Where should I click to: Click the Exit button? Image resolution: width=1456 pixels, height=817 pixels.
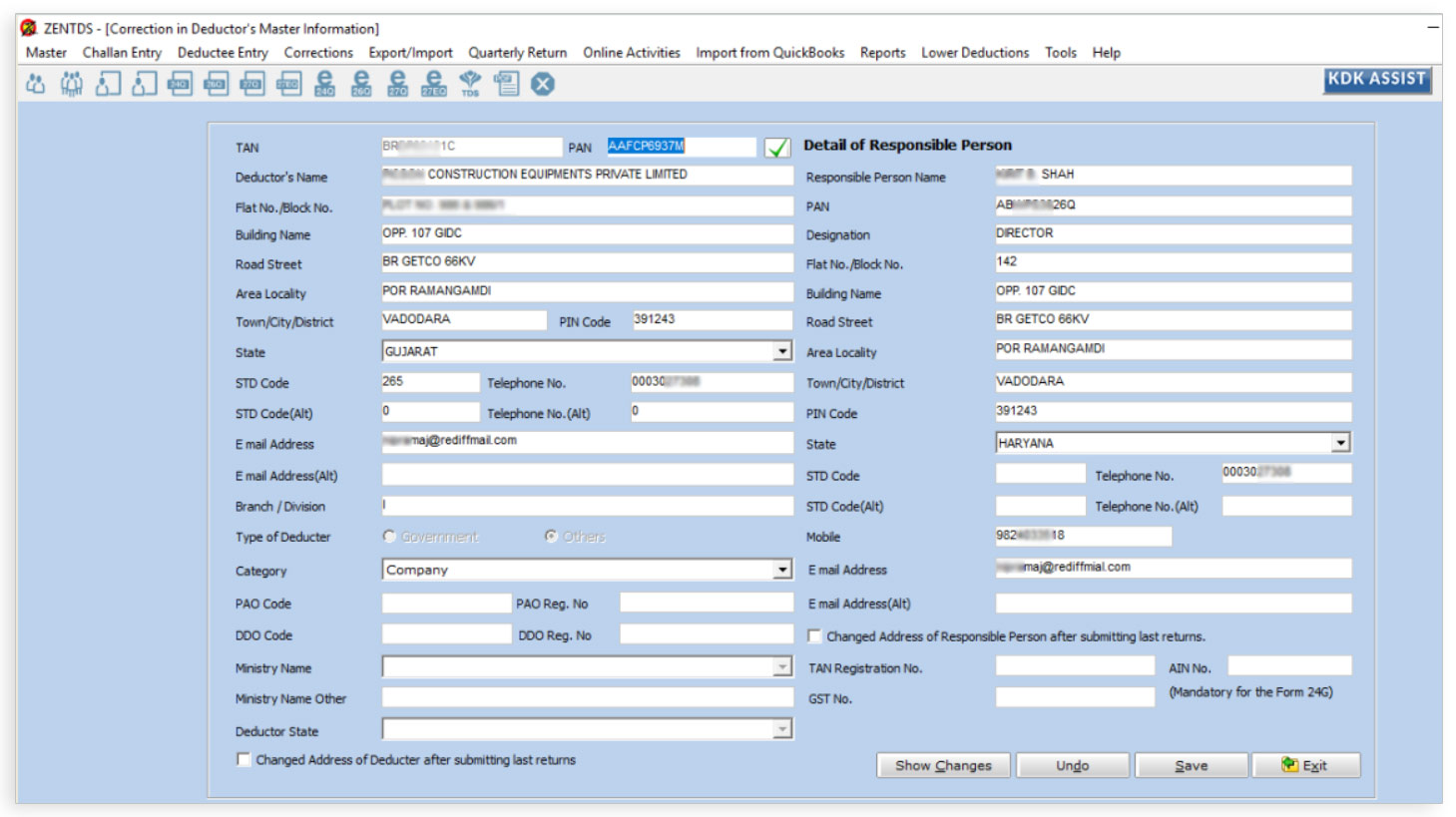point(1305,765)
